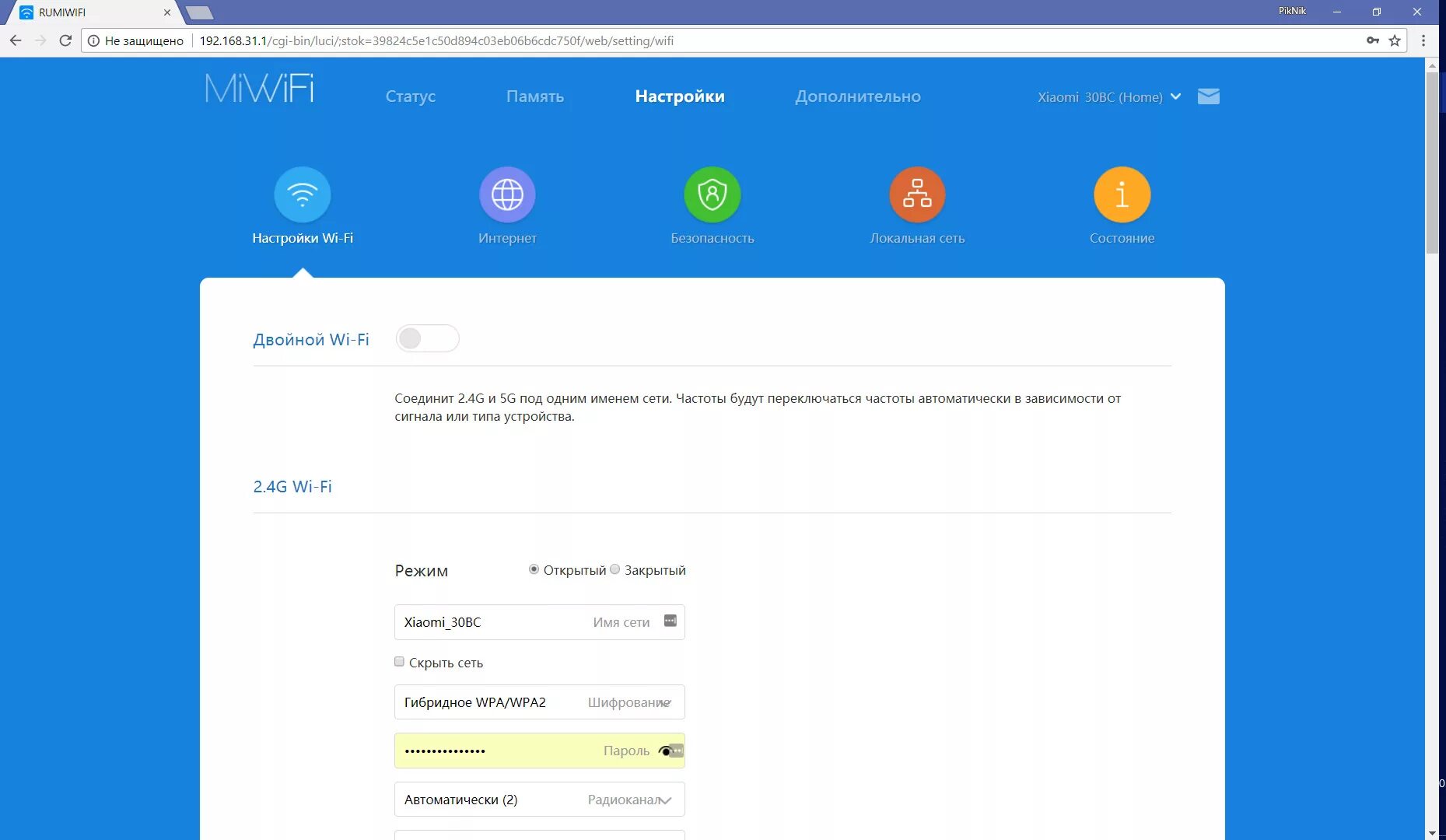Select the Открытый mode radio button
This screenshot has height=840, width=1446.
pos(534,569)
